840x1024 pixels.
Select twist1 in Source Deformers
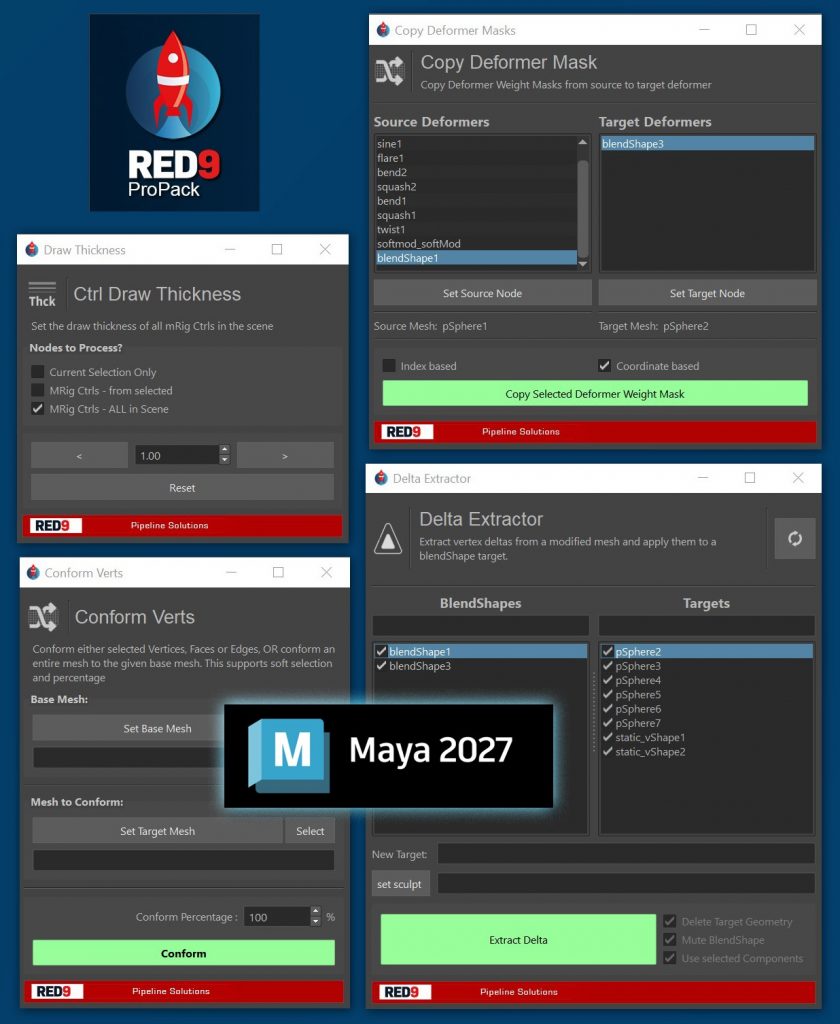(x=476, y=229)
